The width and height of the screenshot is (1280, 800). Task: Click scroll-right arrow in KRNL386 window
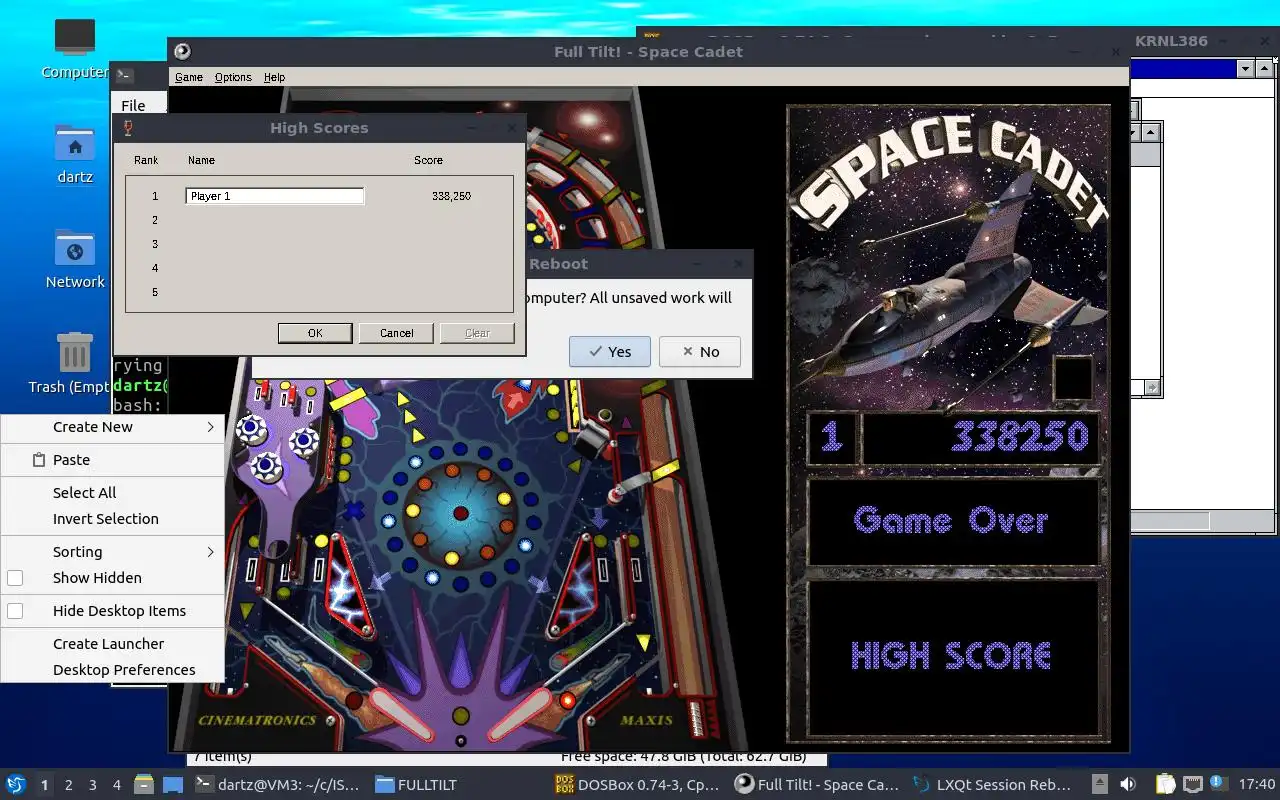click(1153, 387)
